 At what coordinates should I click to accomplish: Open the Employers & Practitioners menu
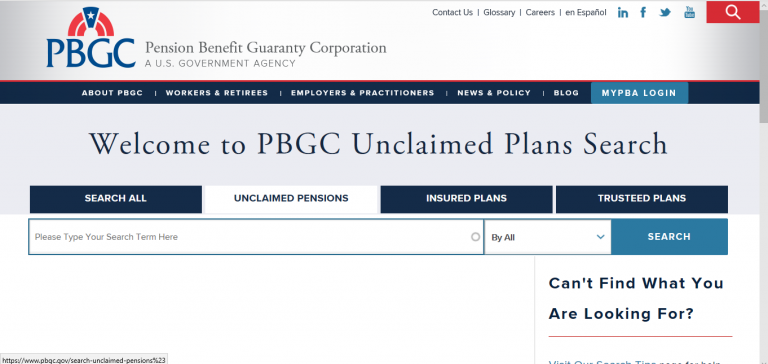[x=362, y=93]
